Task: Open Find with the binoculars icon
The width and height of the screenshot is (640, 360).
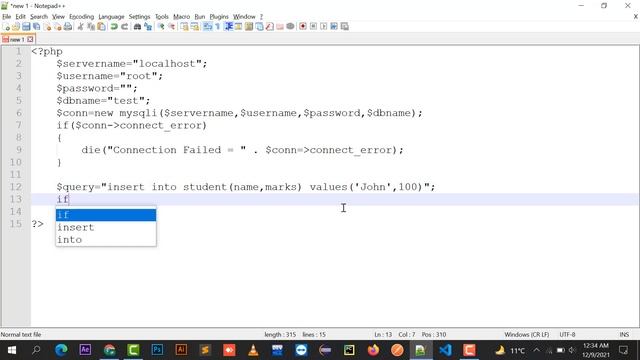Action: 137,27
